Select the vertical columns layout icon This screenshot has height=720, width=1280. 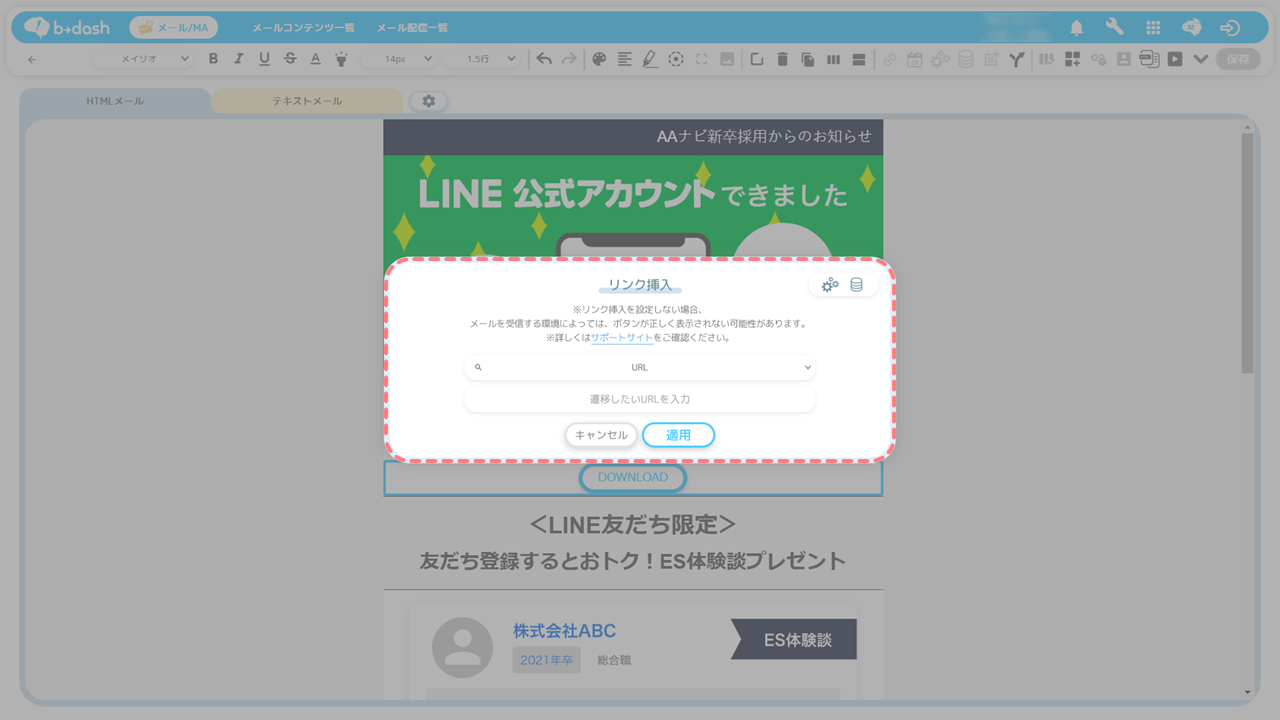pos(833,59)
